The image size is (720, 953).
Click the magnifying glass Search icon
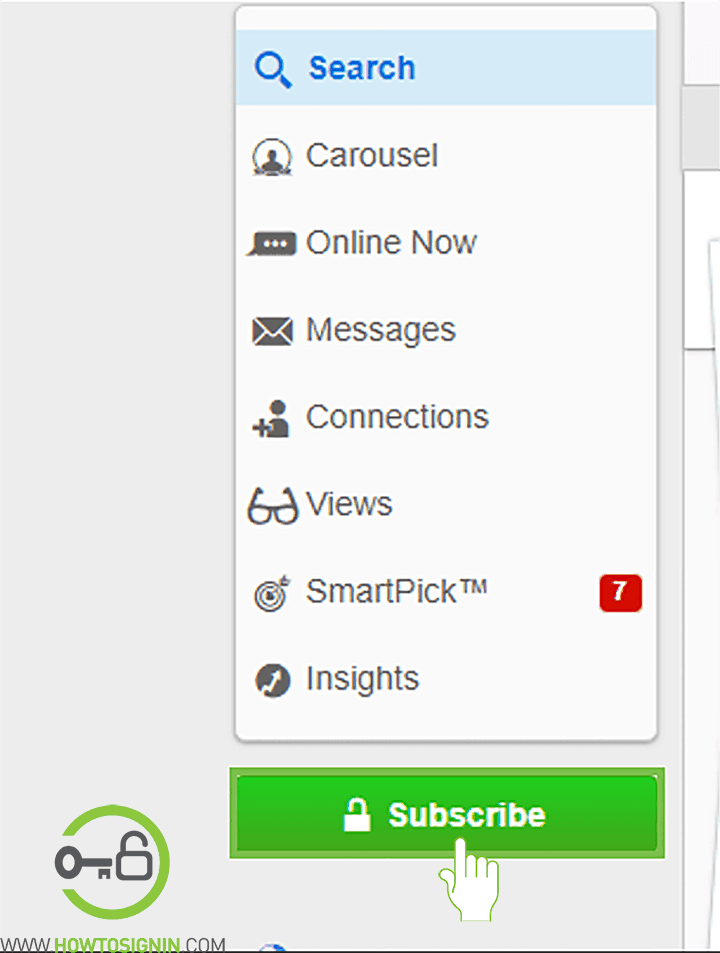click(273, 70)
